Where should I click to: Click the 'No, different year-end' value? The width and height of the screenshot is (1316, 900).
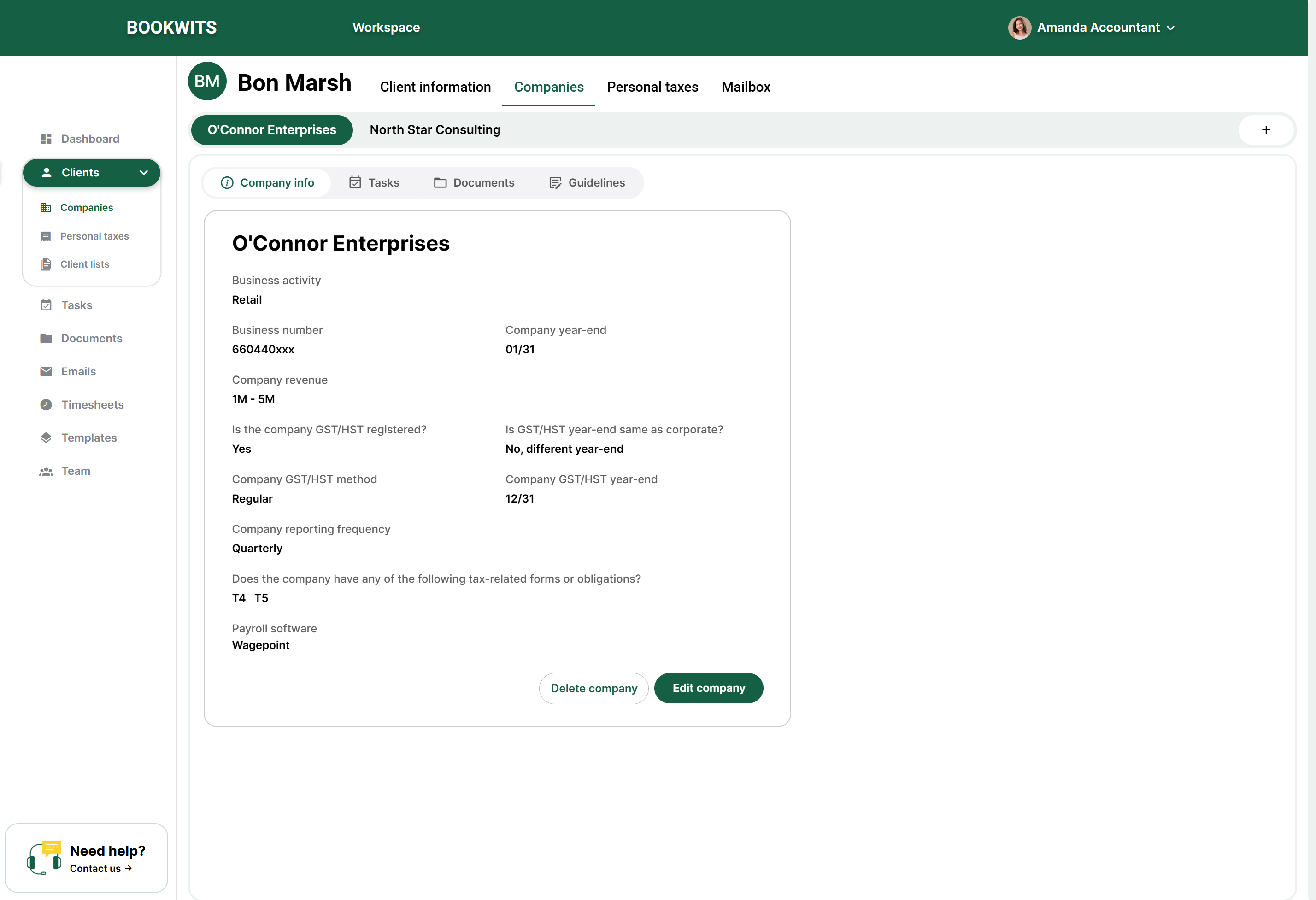tap(564, 449)
